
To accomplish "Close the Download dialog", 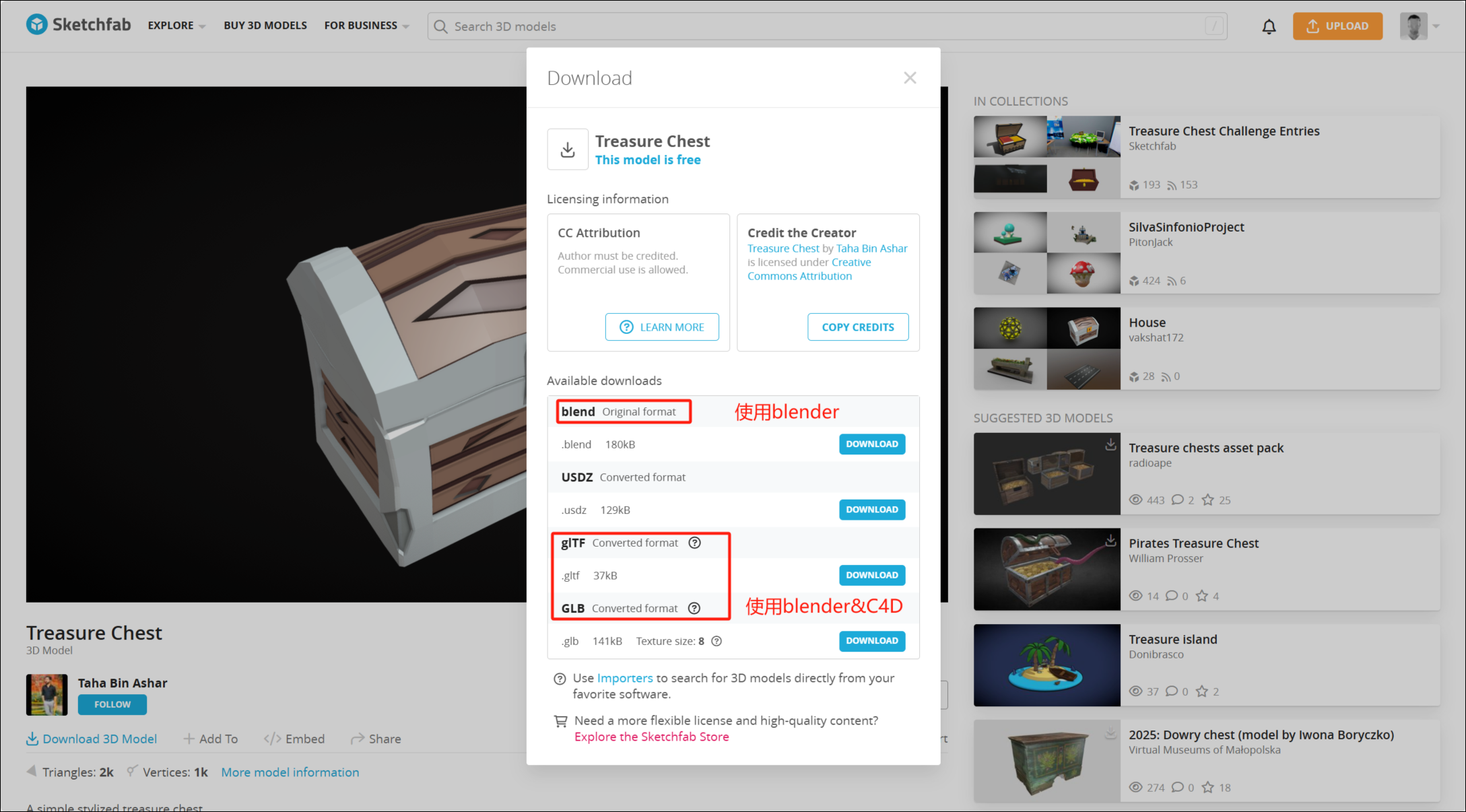I will point(910,78).
